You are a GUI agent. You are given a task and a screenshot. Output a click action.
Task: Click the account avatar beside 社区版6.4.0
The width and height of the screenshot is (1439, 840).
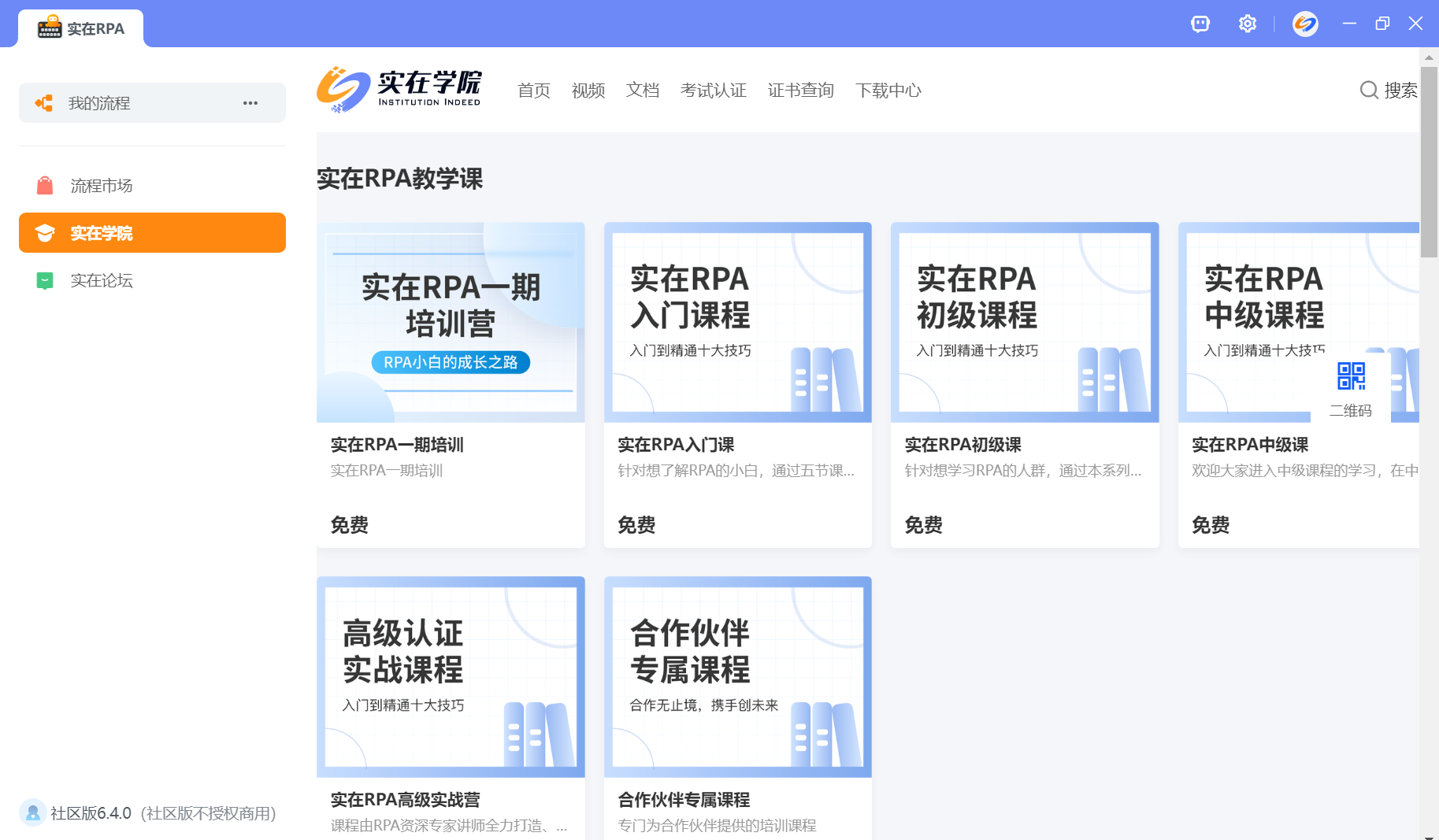coord(32,812)
